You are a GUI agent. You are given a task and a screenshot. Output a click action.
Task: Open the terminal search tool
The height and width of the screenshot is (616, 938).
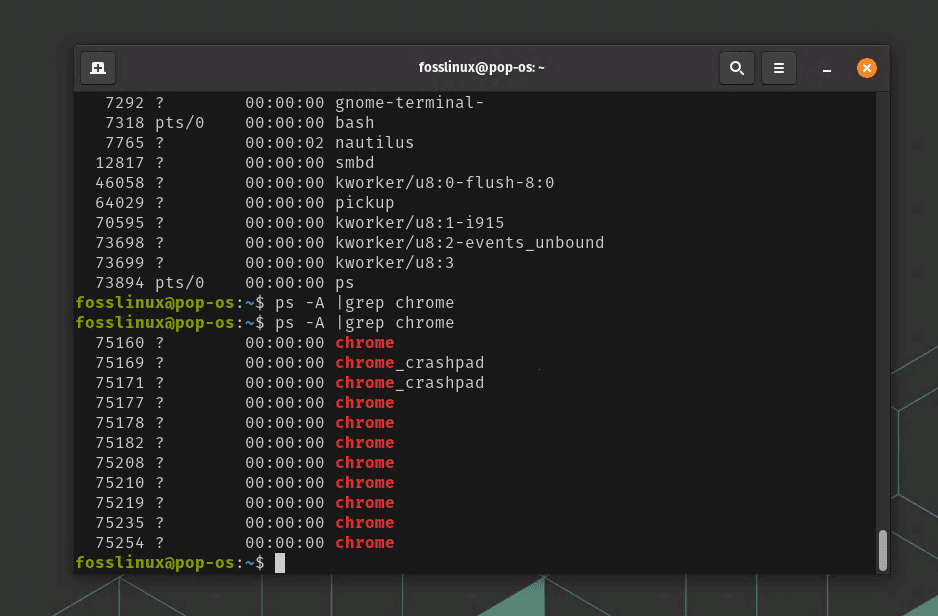click(x=737, y=68)
